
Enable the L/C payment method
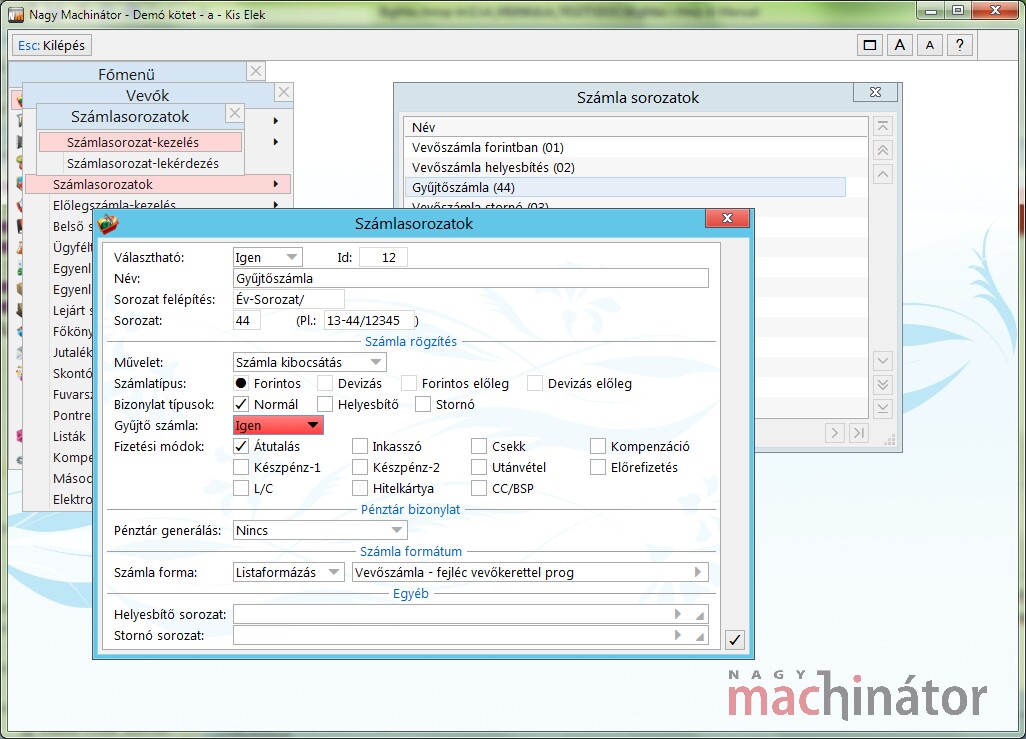pos(241,488)
